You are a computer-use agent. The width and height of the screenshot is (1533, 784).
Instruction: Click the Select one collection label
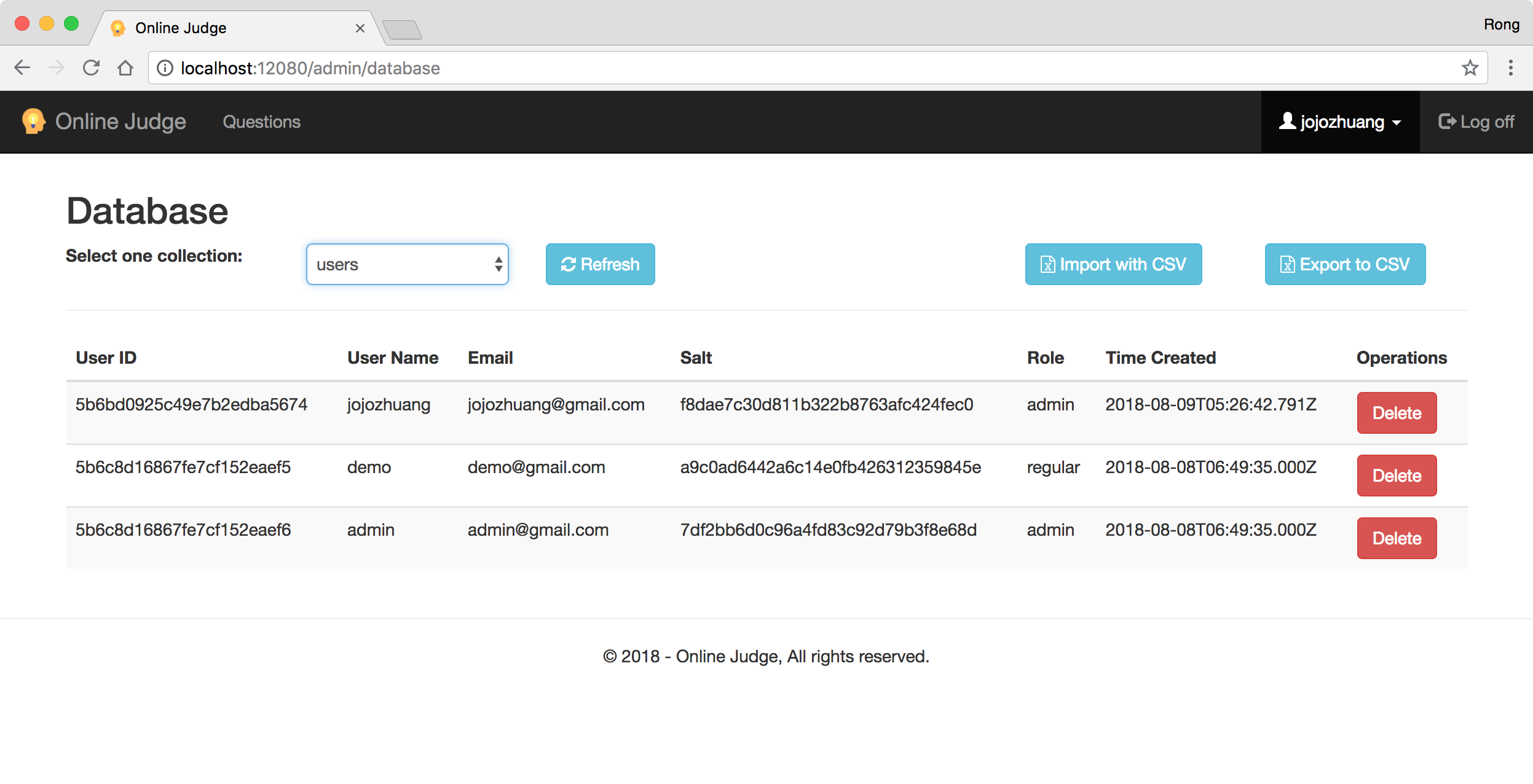click(x=154, y=256)
